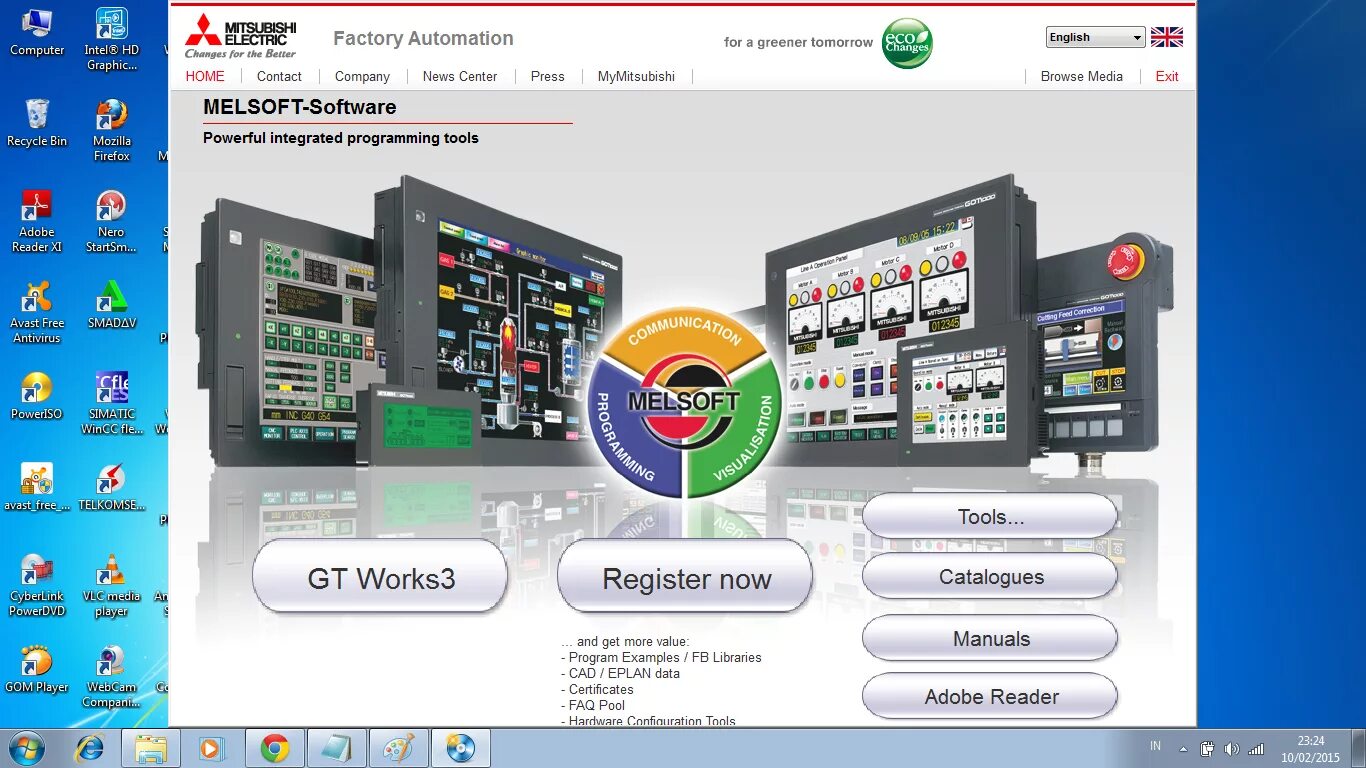Switch to the disc installer taskbar icon
Image resolution: width=1366 pixels, height=768 pixels.
point(461,748)
